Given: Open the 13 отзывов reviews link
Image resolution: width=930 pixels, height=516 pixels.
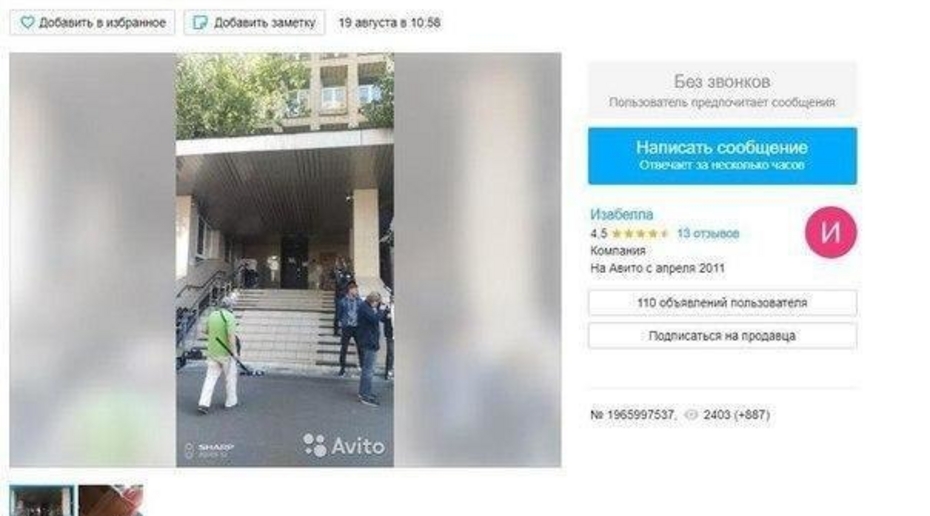Looking at the screenshot, I should [x=708, y=234].
